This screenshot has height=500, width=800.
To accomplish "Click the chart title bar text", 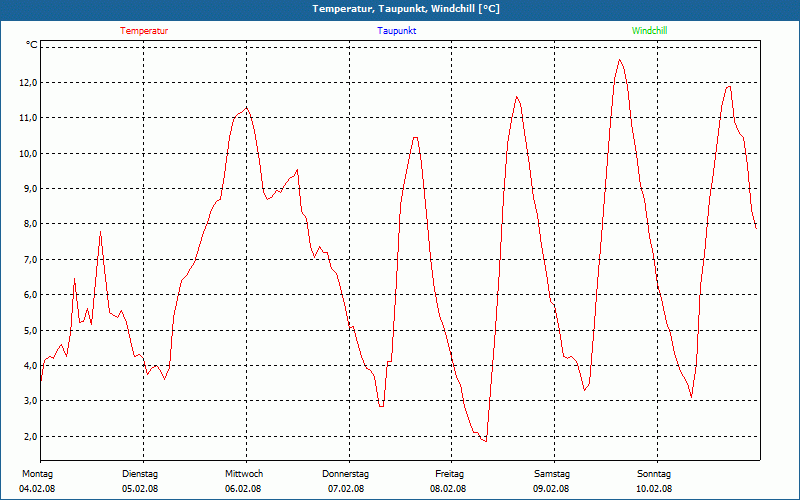I will pyautogui.click(x=406, y=9).
